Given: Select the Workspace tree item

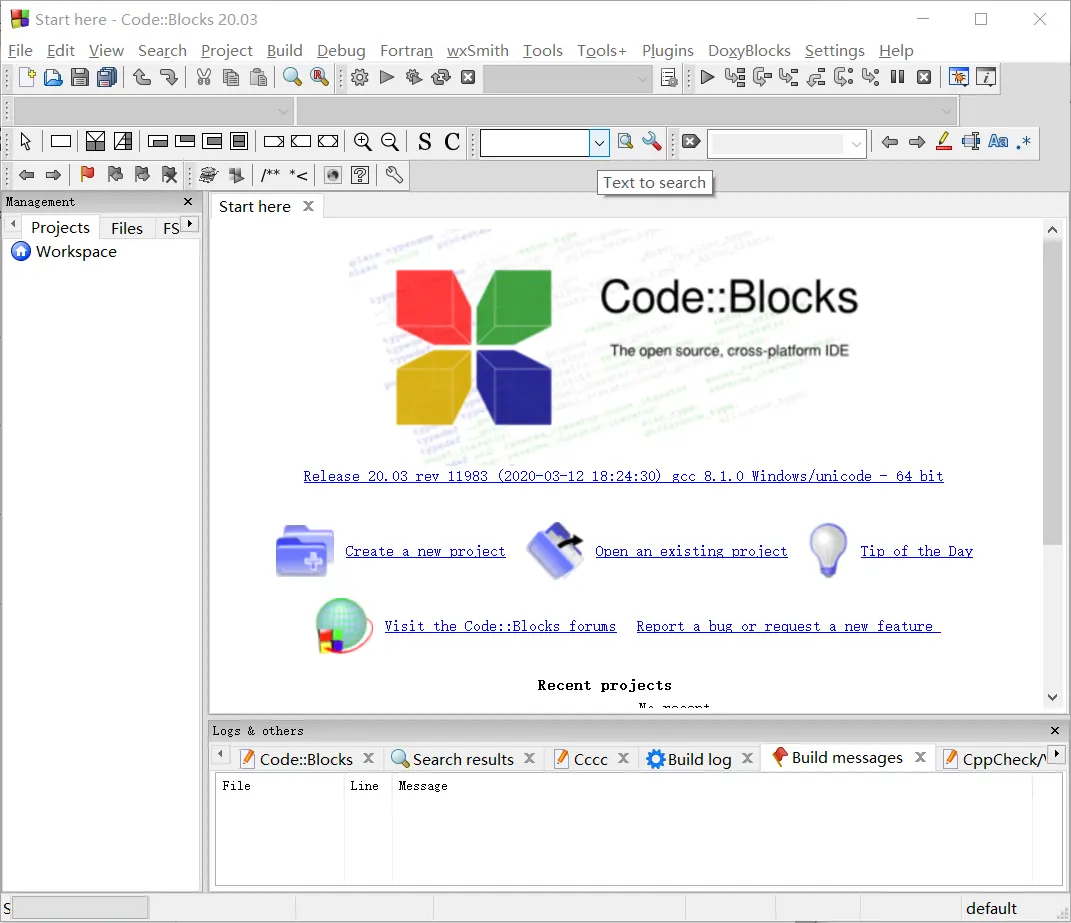Looking at the screenshot, I should [76, 251].
